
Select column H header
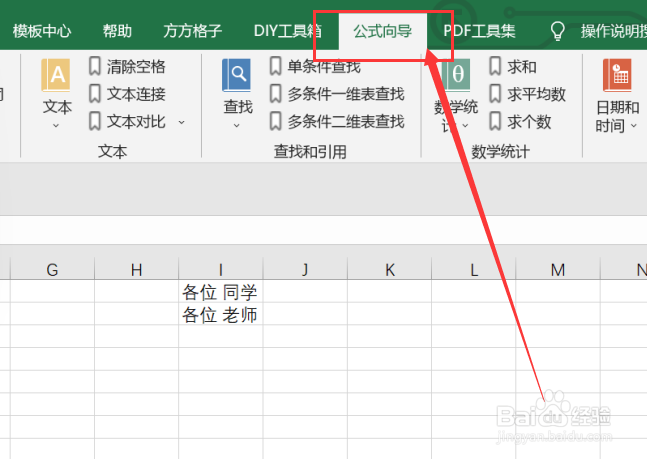tap(137, 270)
